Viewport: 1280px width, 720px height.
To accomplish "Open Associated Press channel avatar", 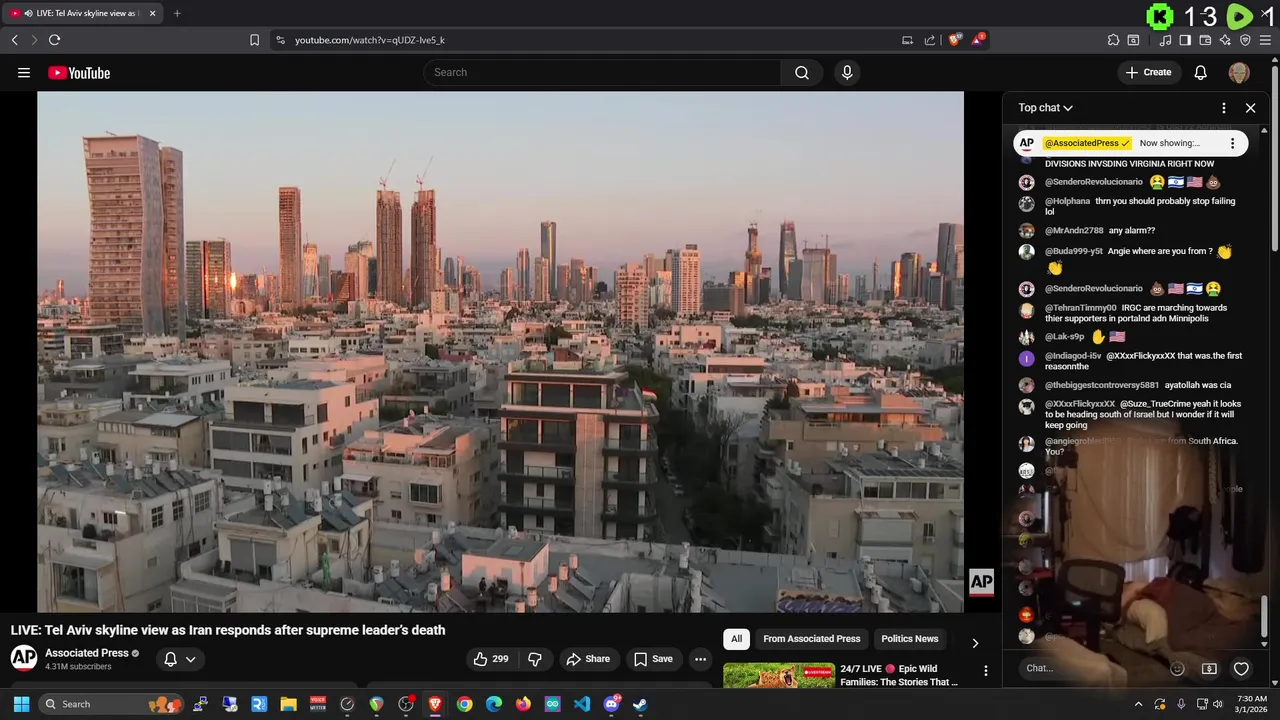I will point(24,658).
